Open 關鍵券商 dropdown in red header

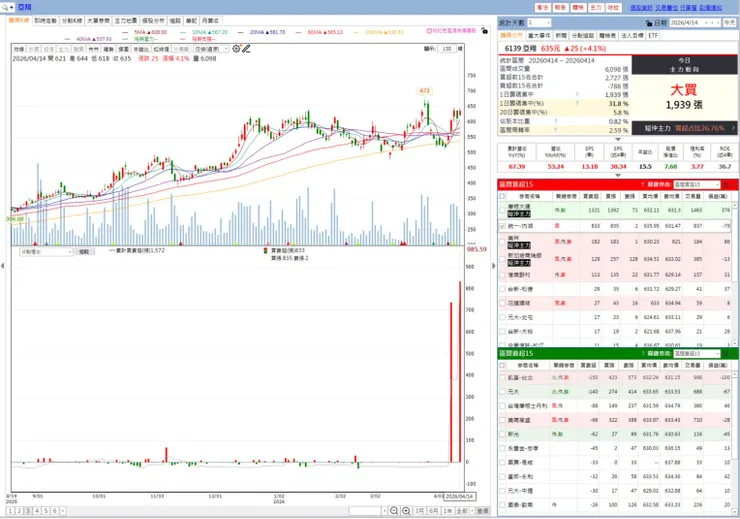click(x=696, y=184)
